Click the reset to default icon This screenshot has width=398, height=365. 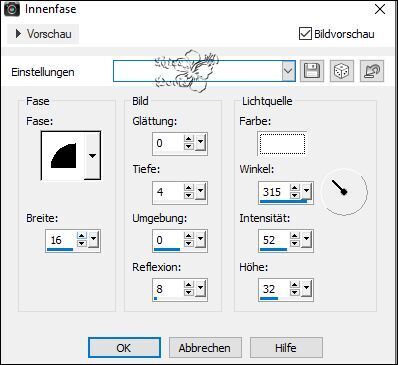tap(372, 71)
